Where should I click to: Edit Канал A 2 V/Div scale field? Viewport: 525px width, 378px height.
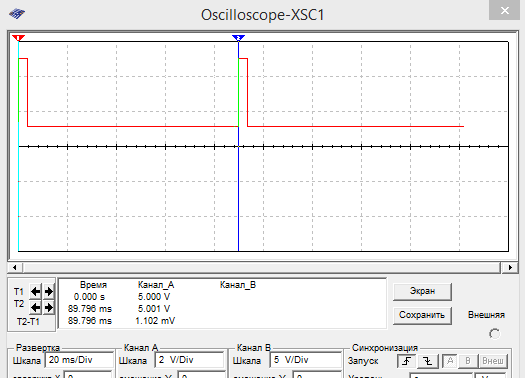pos(190,360)
